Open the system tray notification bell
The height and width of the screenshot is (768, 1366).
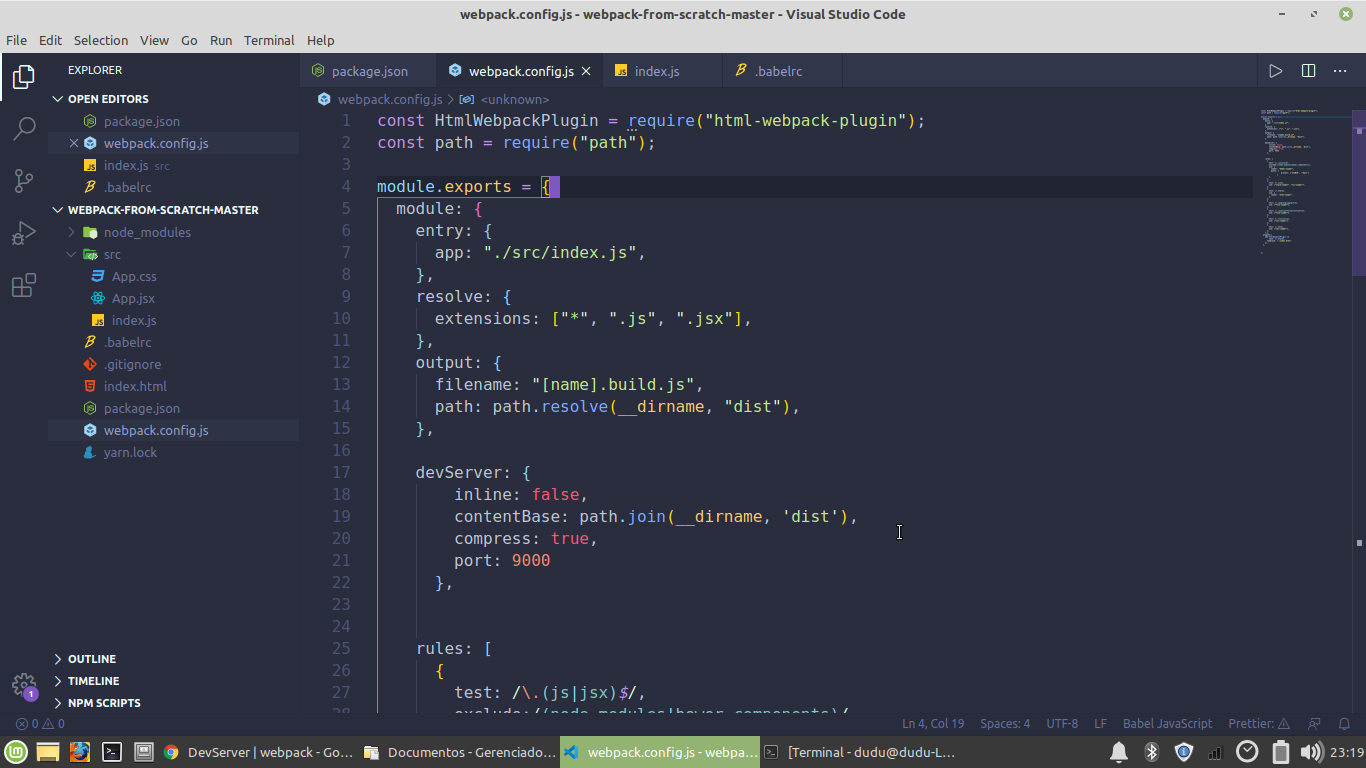point(1119,752)
